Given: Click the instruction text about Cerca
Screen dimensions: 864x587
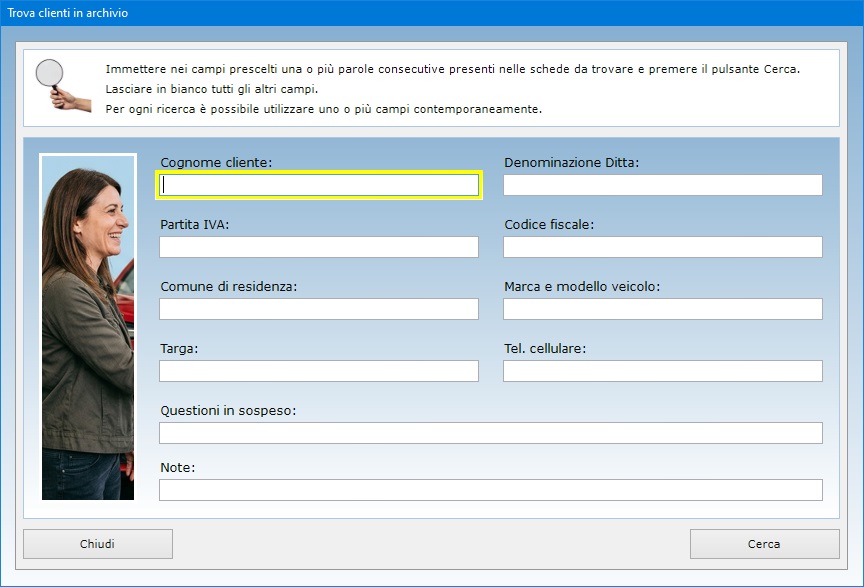Looking at the screenshot, I should [452, 69].
